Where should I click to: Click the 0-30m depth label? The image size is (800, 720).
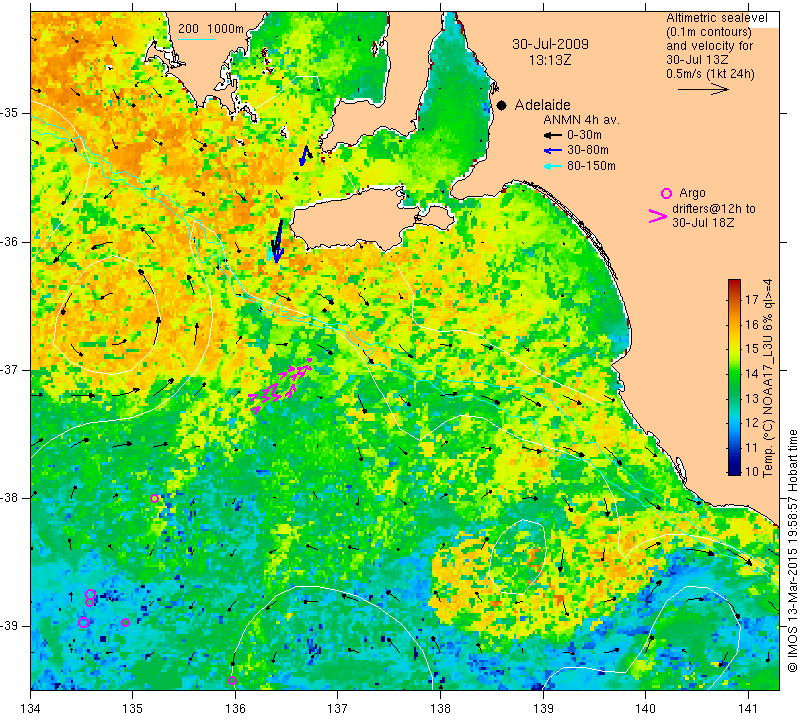(584, 135)
